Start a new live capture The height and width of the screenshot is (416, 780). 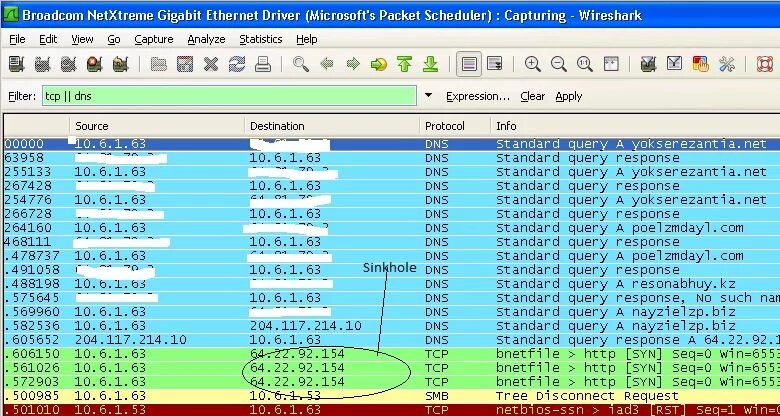pos(68,64)
